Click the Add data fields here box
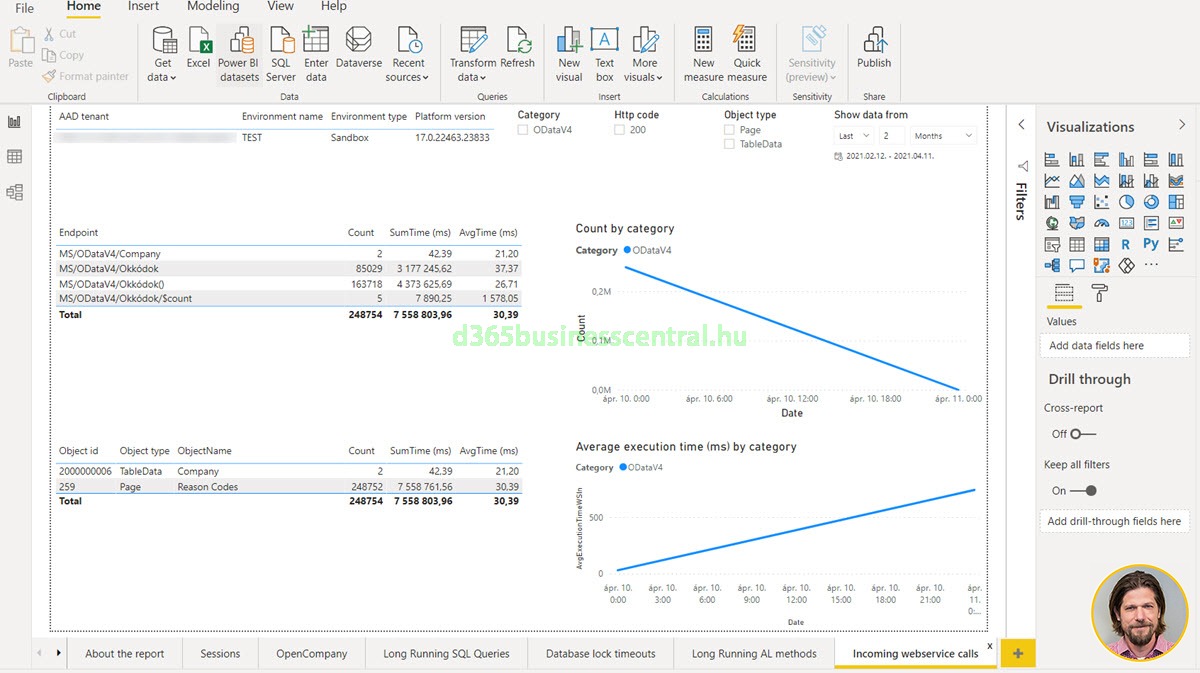Image resolution: width=1200 pixels, height=673 pixels. click(x=1114, y=346)
